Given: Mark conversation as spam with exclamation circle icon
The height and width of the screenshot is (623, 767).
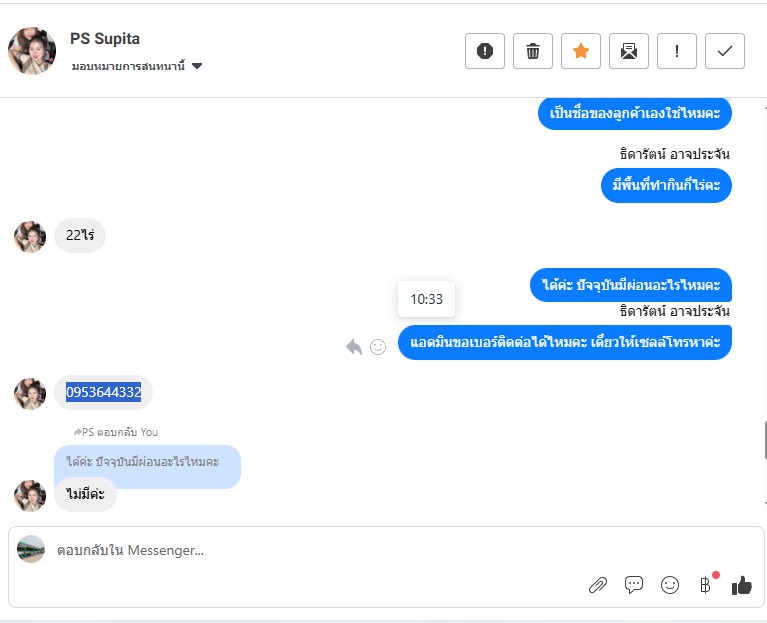Looking at the screenshot, I should coord(484,51).
